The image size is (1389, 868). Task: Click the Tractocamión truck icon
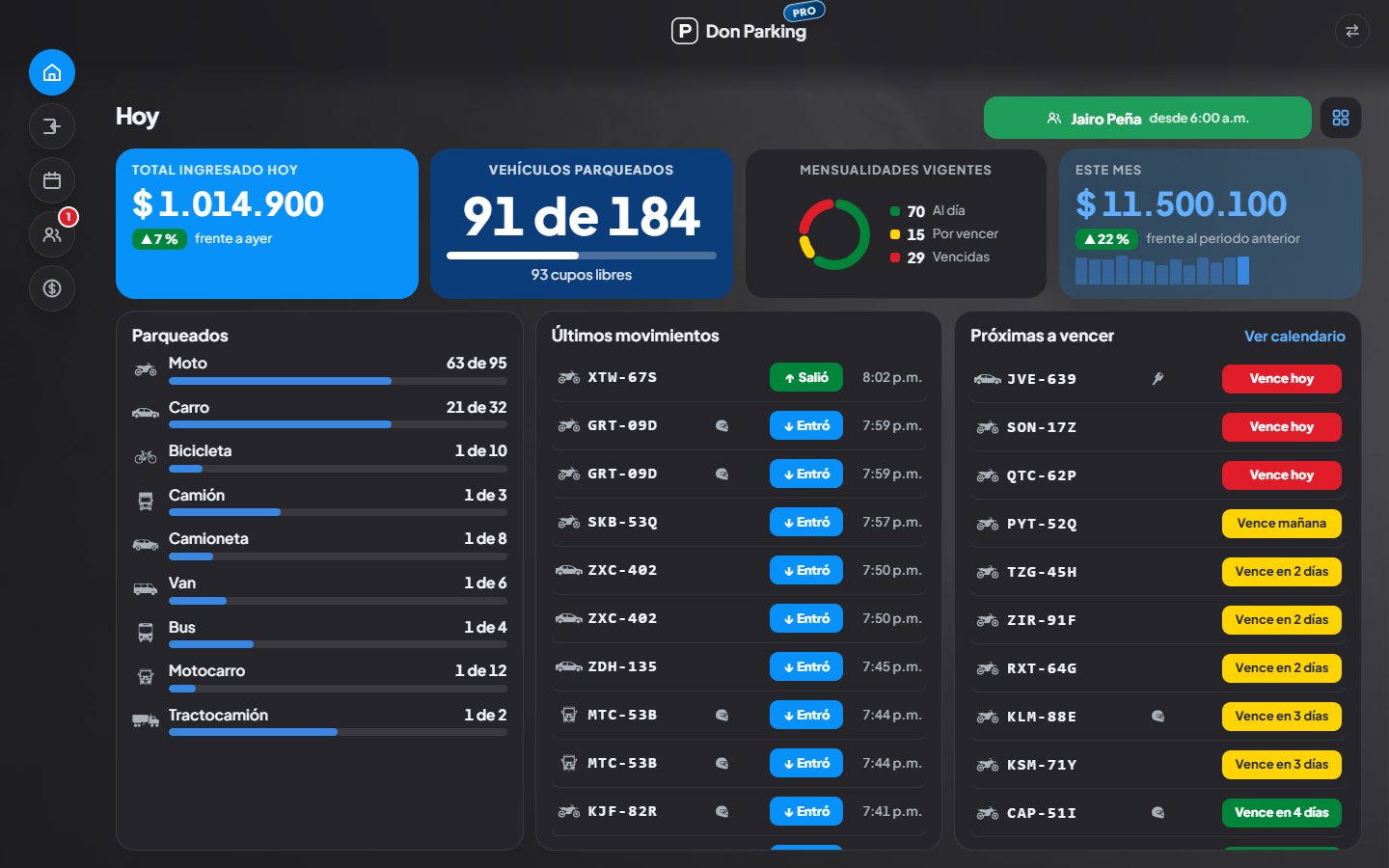pos(146,720)
